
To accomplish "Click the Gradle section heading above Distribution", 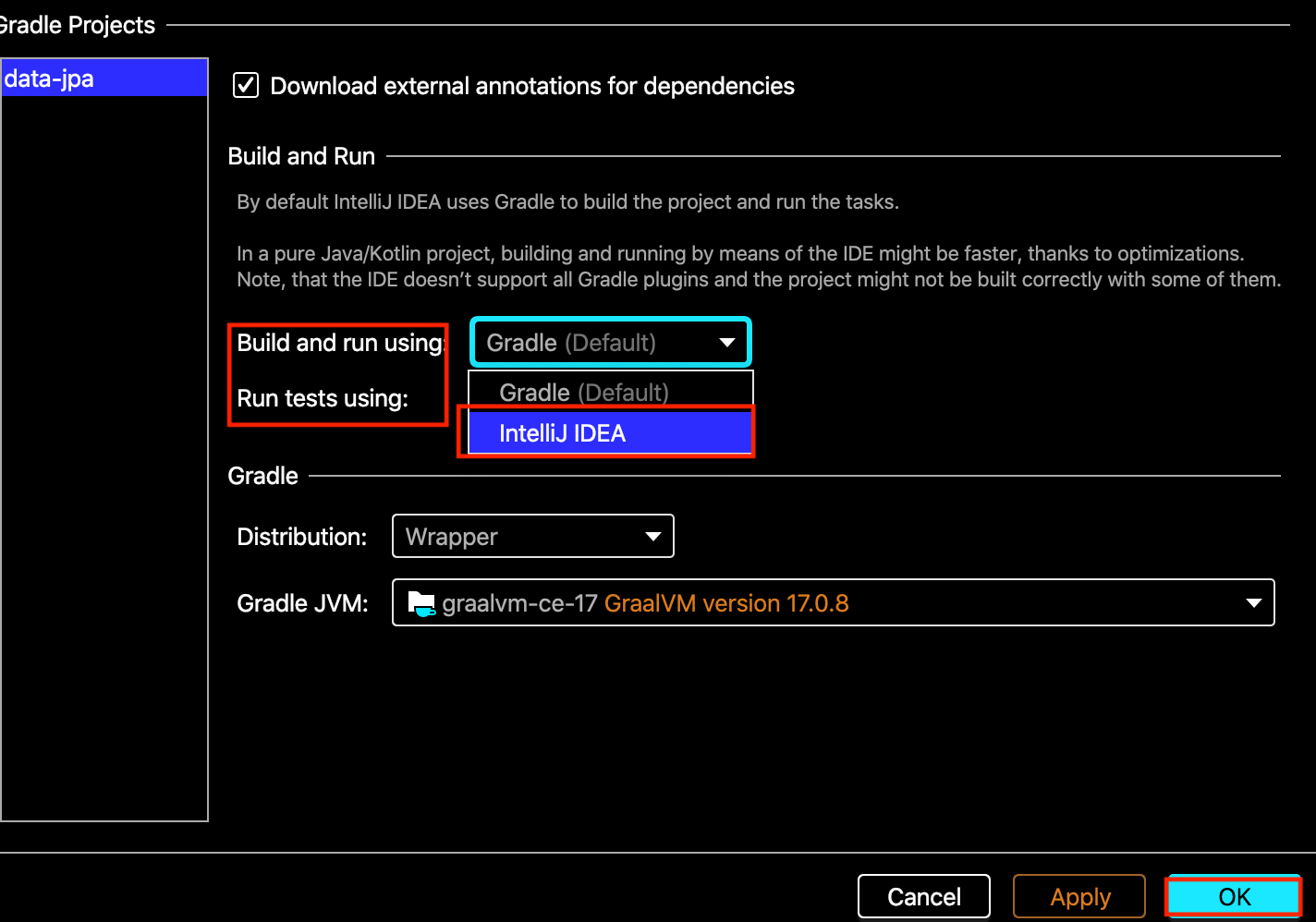I will point(263,476).
